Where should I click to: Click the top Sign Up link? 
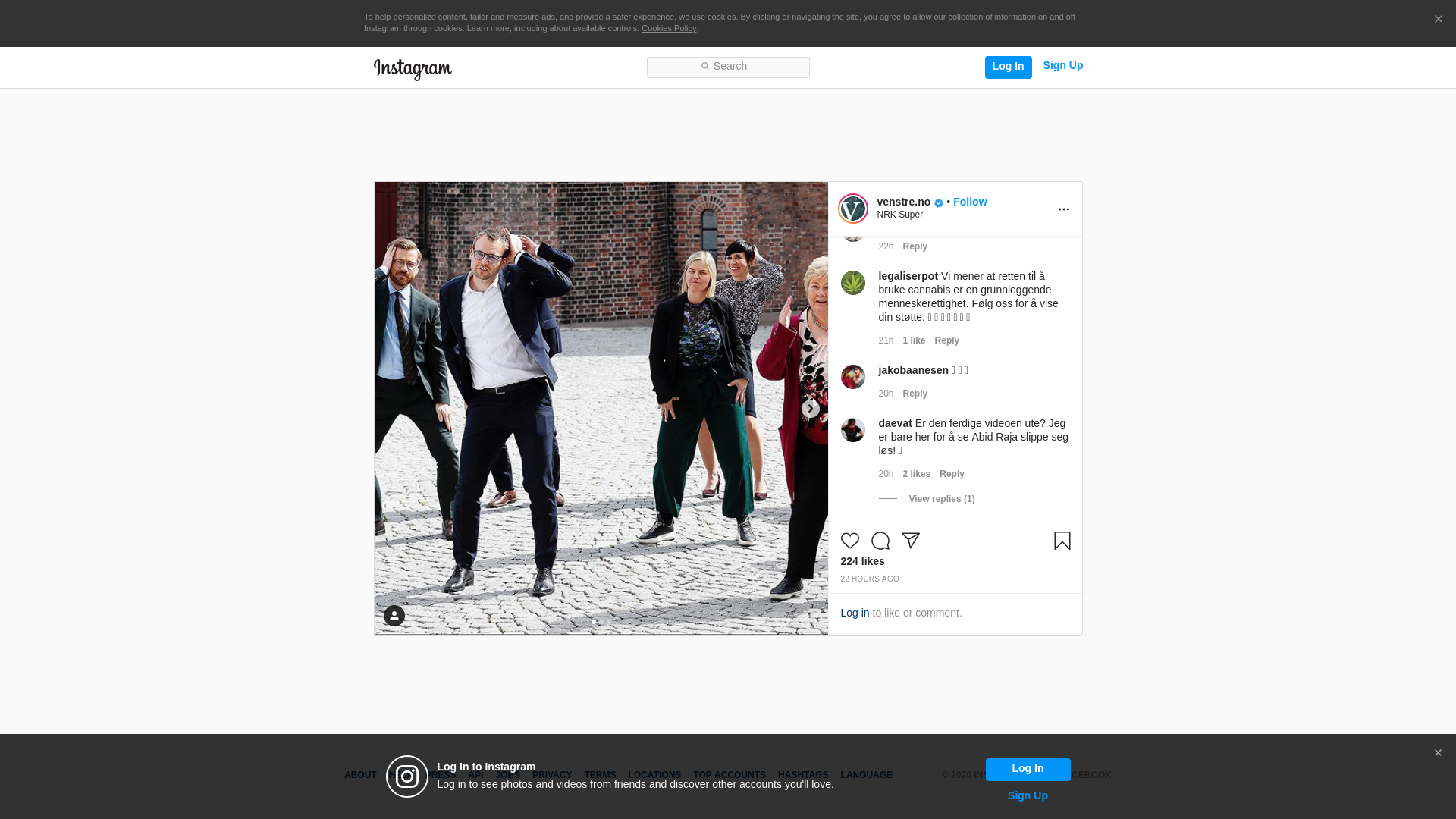1062,66
